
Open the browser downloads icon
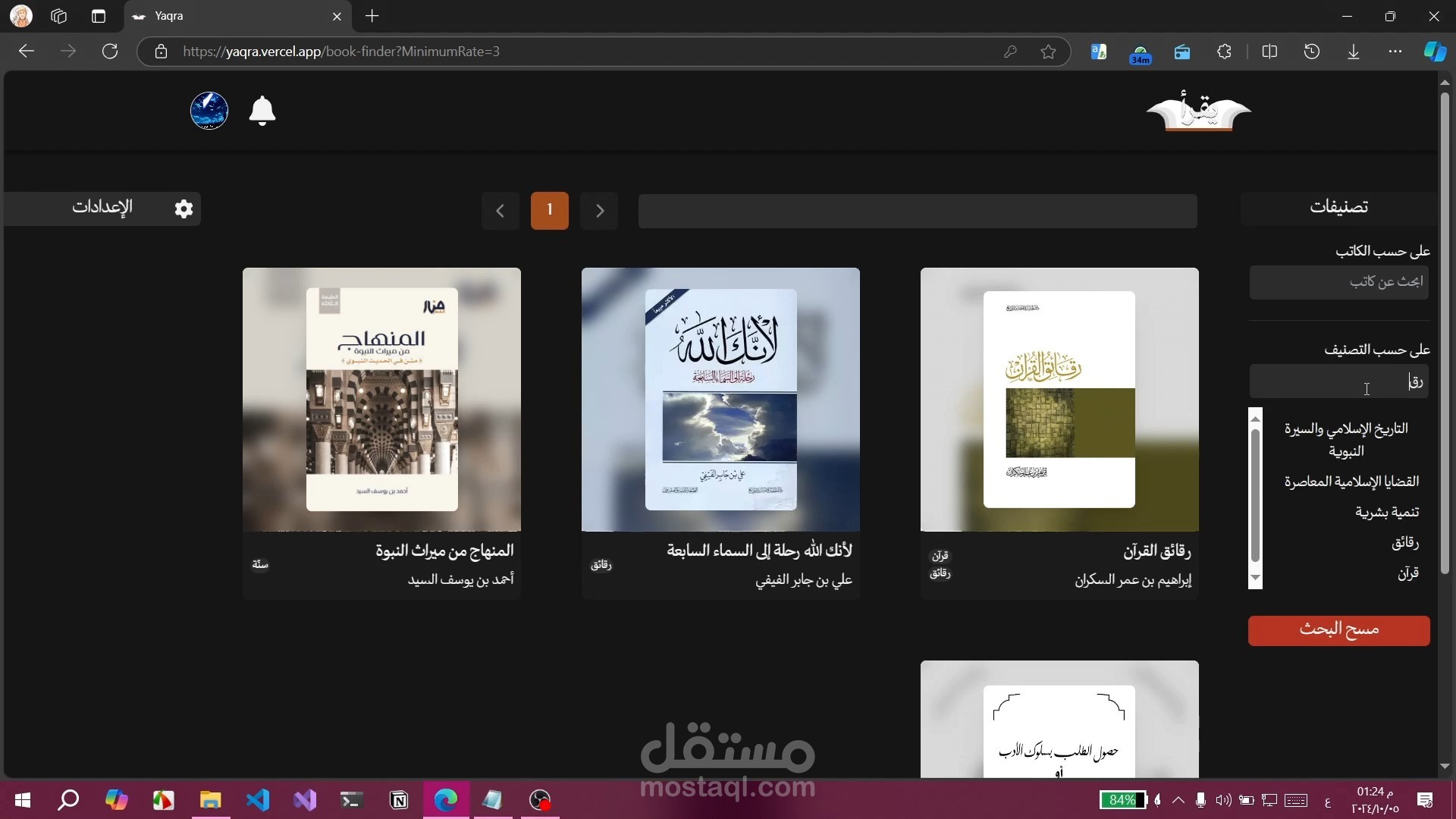[1354, 52]
